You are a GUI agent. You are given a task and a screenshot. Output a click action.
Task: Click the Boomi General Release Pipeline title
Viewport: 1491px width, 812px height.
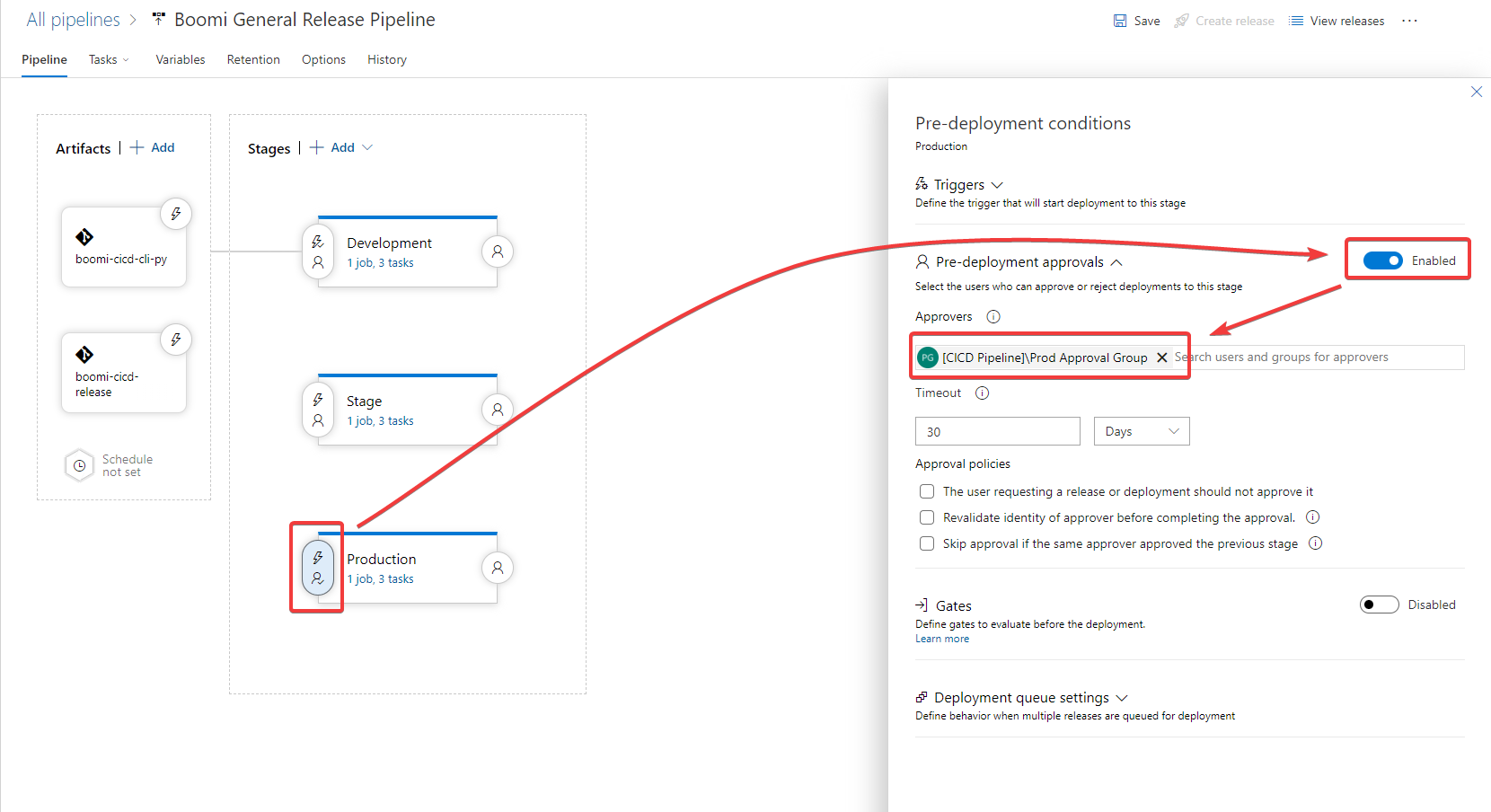(304, 20)
